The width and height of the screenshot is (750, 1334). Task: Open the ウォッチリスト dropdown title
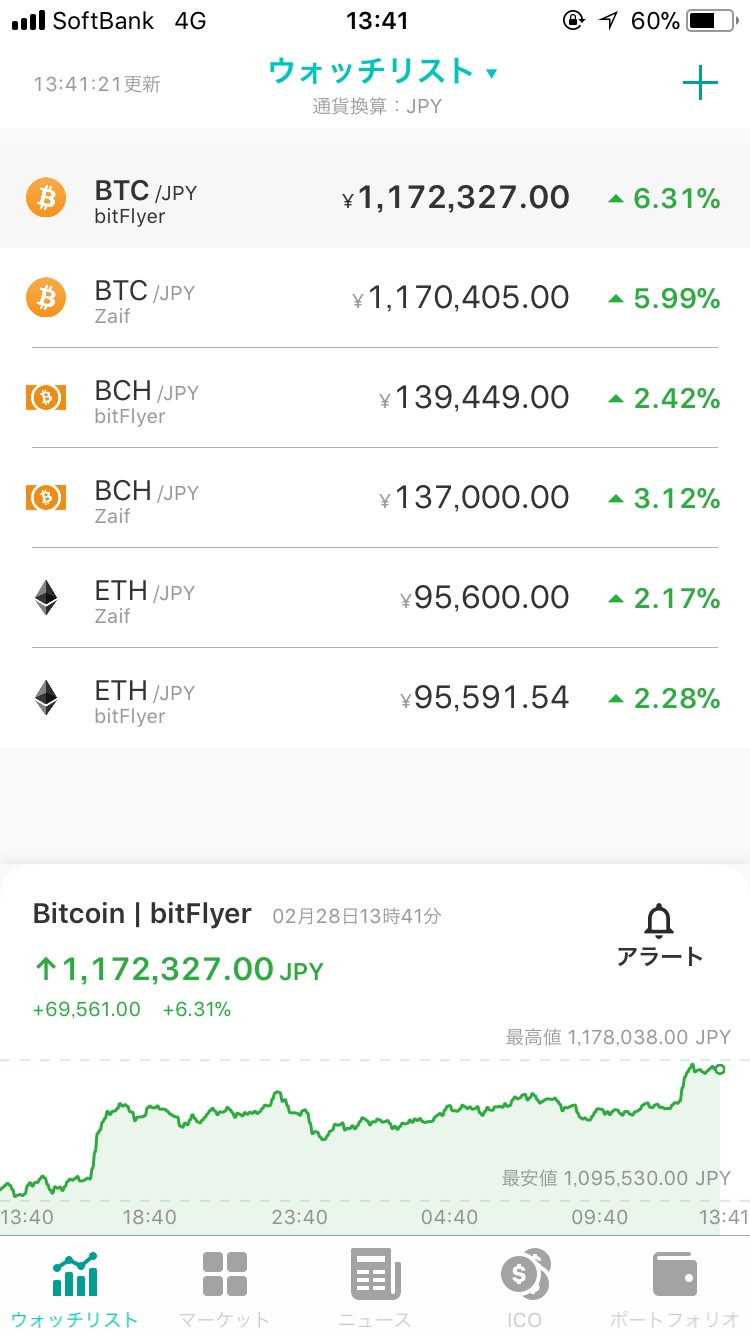[x=382, y=72]
